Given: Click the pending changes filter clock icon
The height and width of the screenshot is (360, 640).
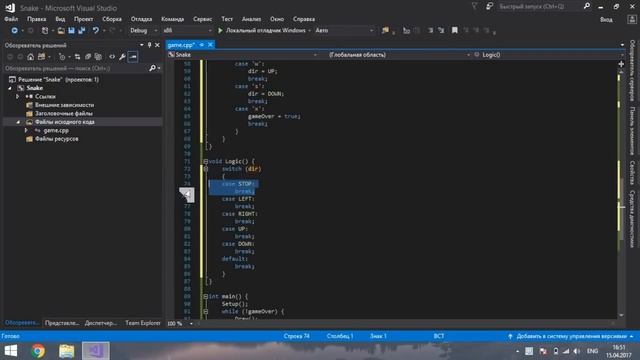Looking at the screenshot, I should pos(62,57).
